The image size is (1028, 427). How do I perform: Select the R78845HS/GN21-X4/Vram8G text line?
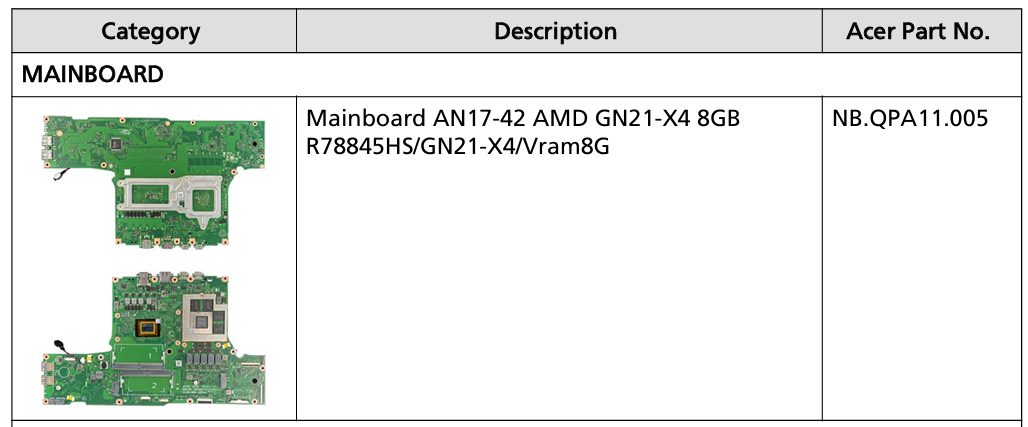[x=458, y=146]
